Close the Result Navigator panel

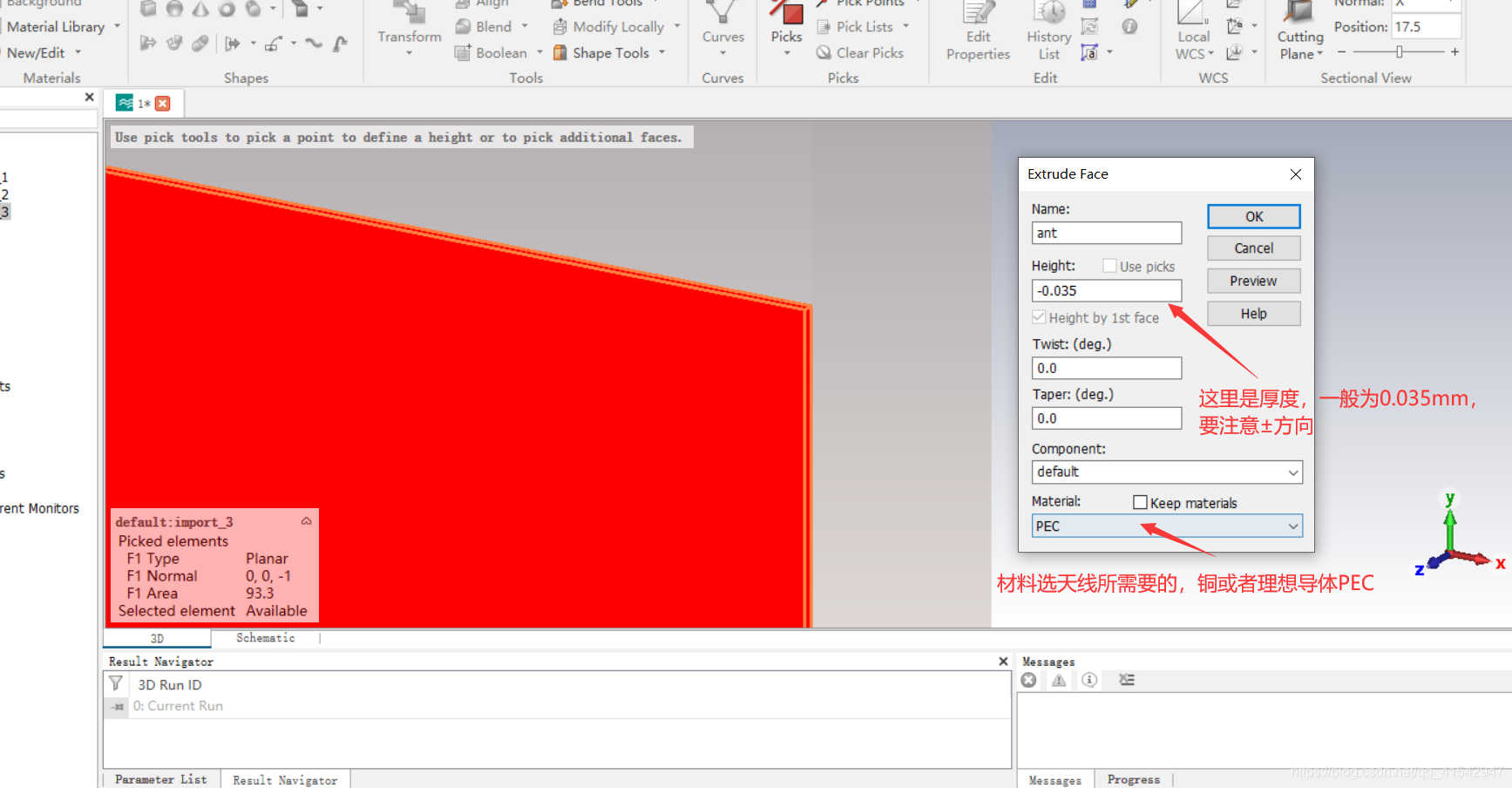1003,662
